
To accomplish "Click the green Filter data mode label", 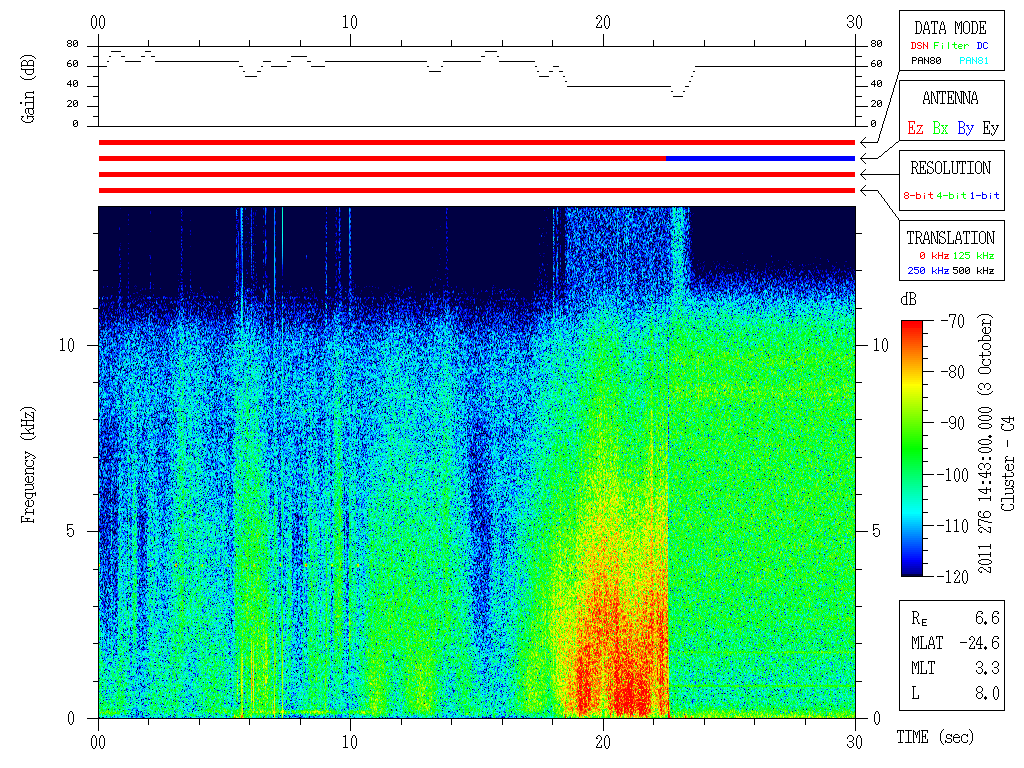I will click(951, 46).
